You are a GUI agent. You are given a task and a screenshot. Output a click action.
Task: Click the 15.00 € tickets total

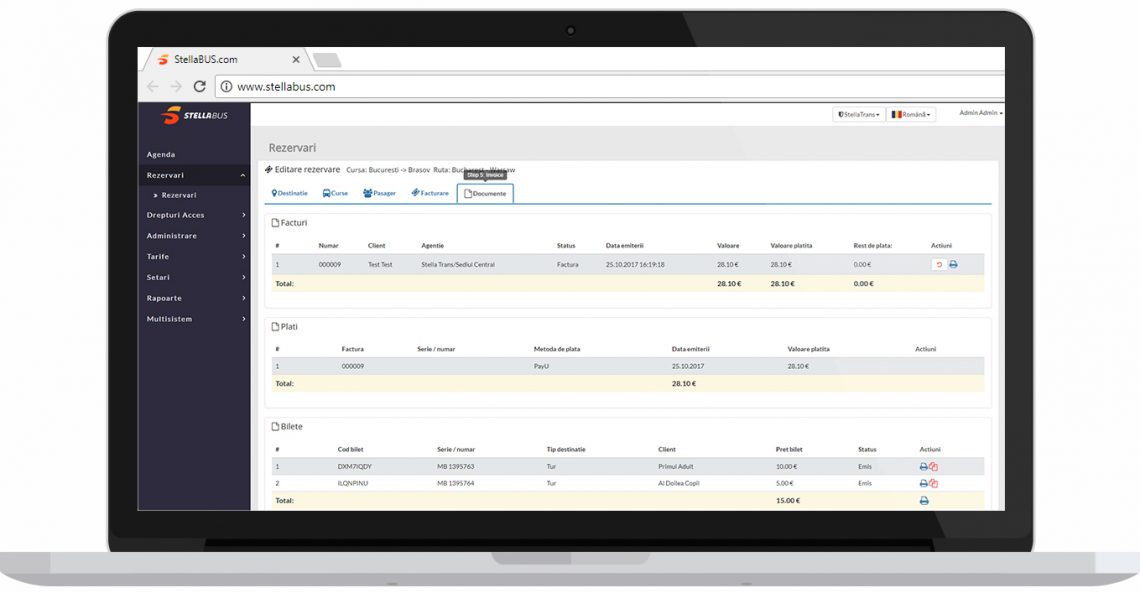point(788,501)
